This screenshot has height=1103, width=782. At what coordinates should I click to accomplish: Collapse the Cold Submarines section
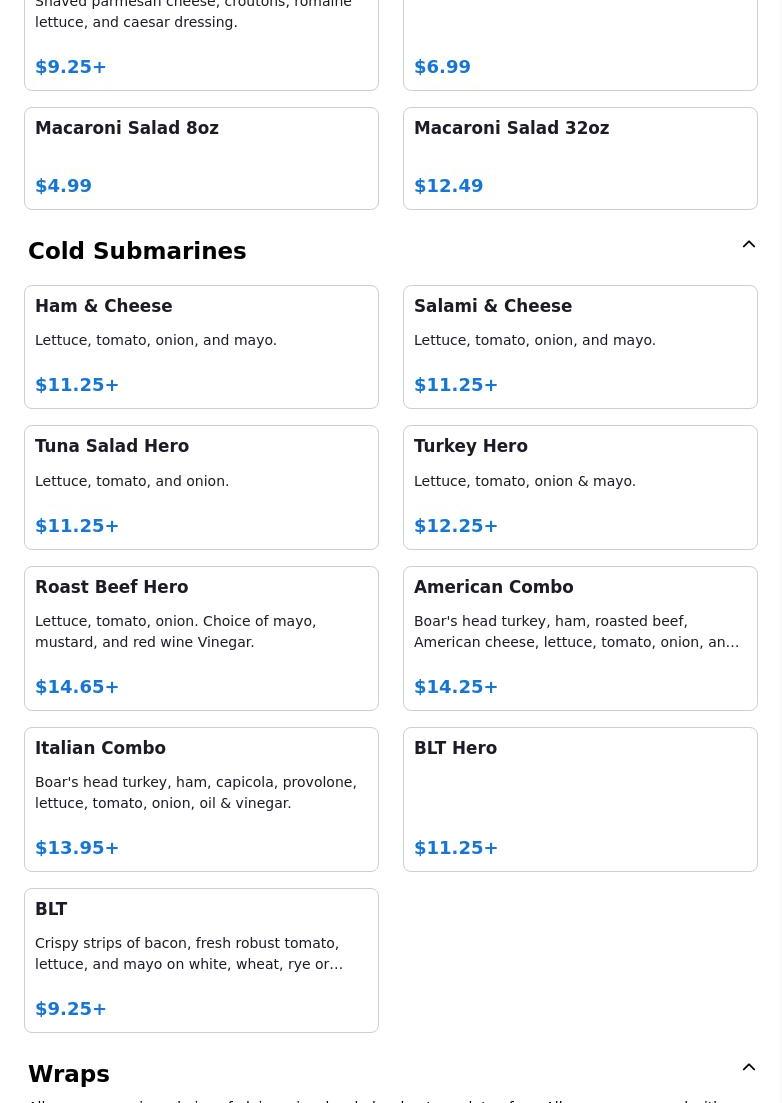pos(748,245)
